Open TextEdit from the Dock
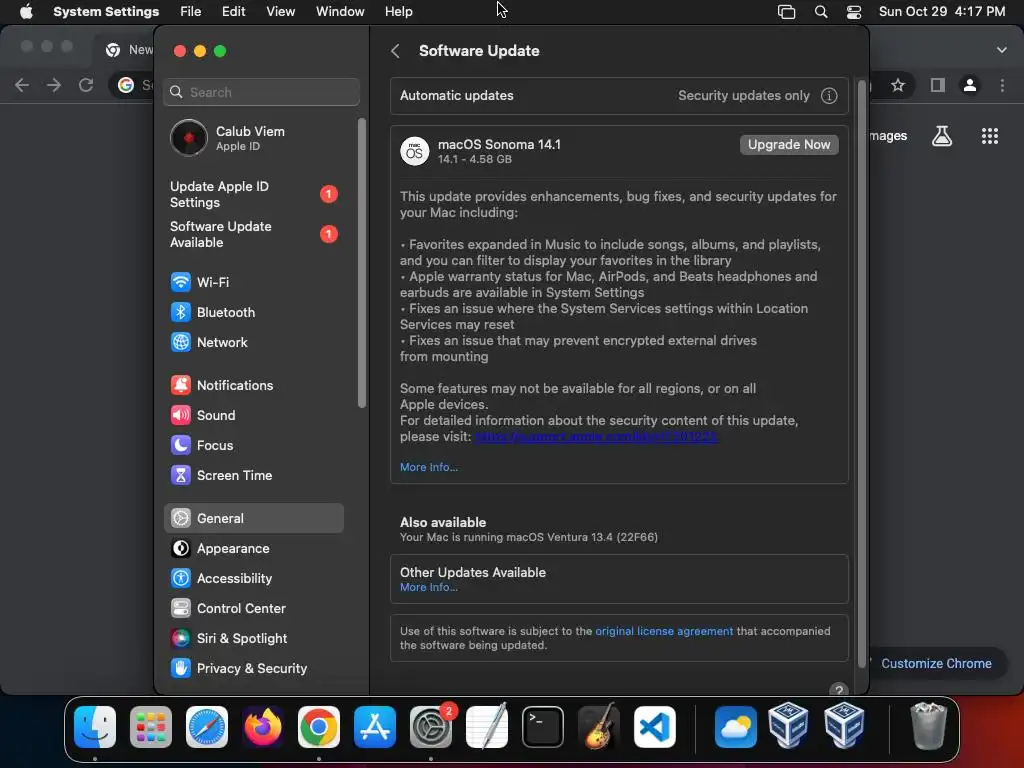The image size is (1024, 768). 487,727
